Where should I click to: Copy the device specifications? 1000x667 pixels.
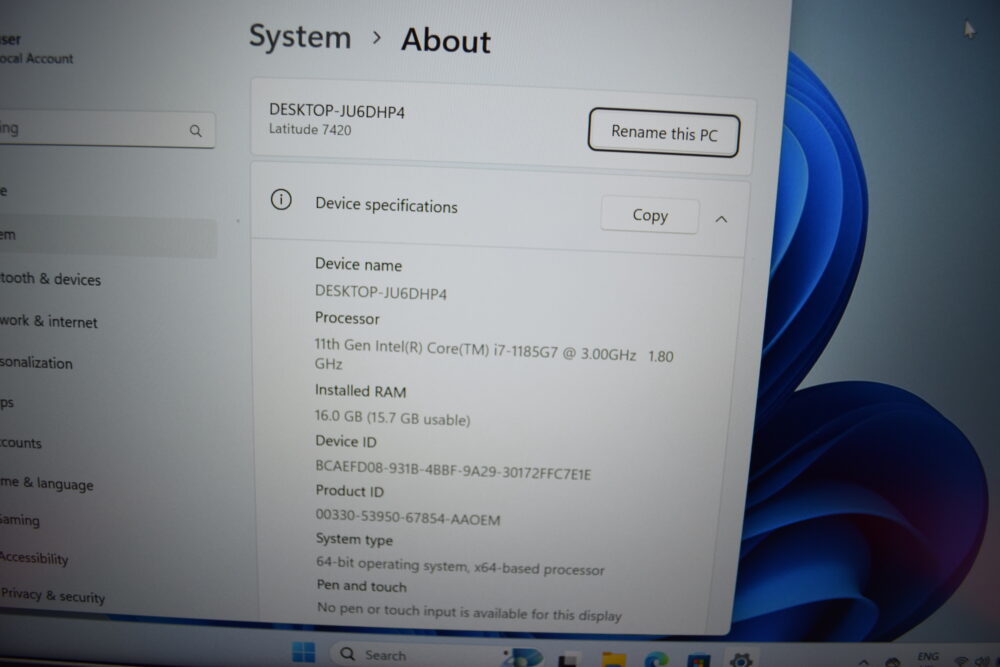pos(650,216)
